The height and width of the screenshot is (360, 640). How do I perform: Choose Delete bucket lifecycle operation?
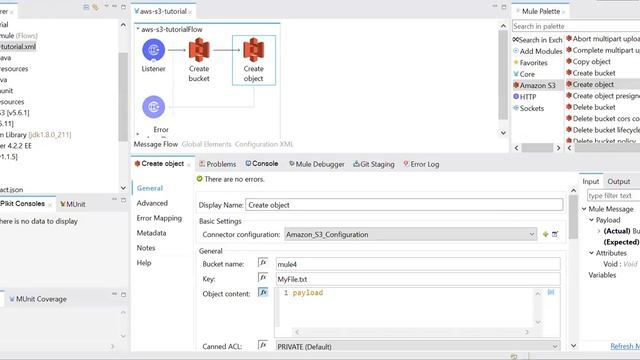pyautogui.click(x=603, y=130)
